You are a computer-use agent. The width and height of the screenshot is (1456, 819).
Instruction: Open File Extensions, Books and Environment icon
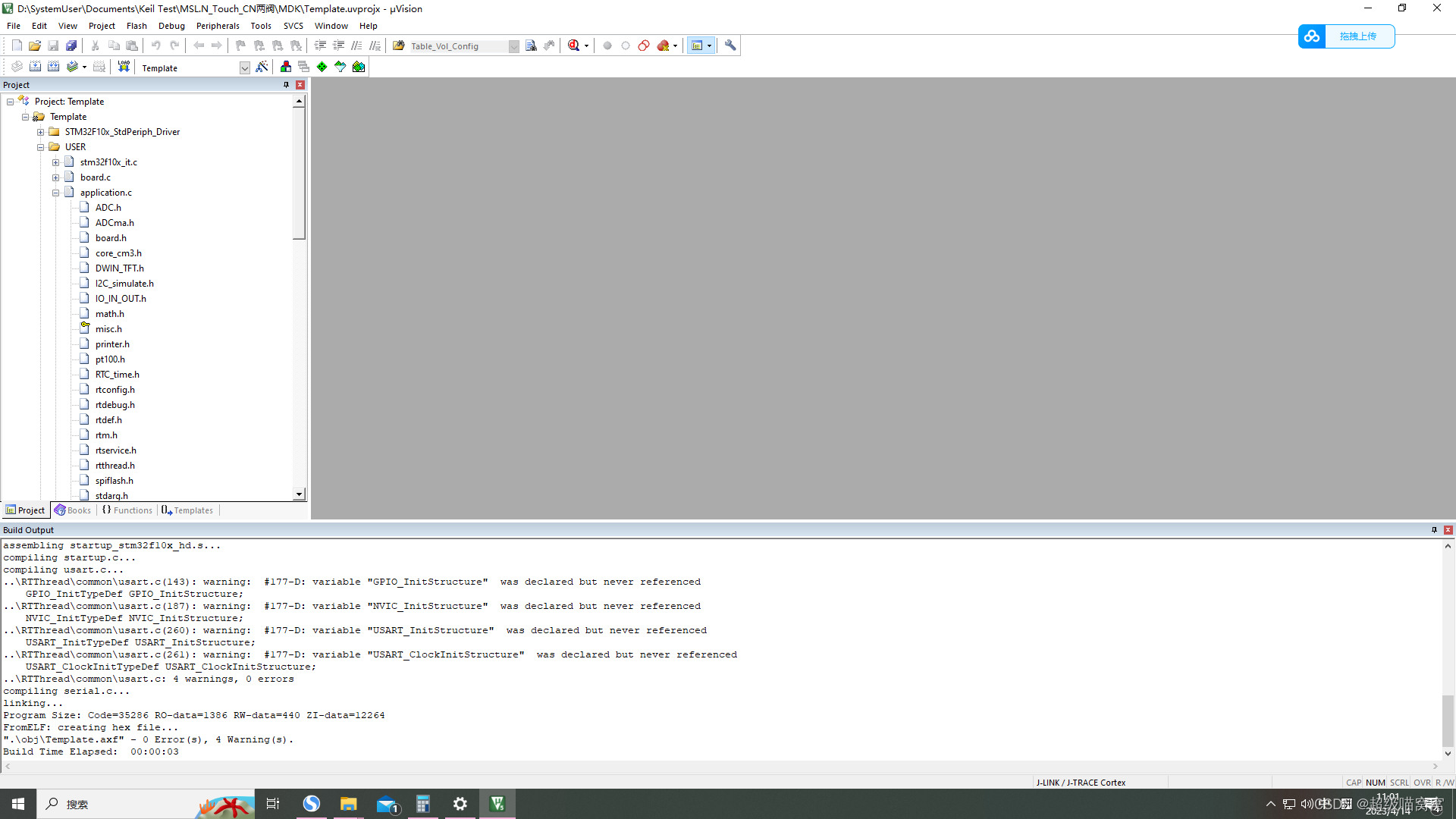click(286, 67)
